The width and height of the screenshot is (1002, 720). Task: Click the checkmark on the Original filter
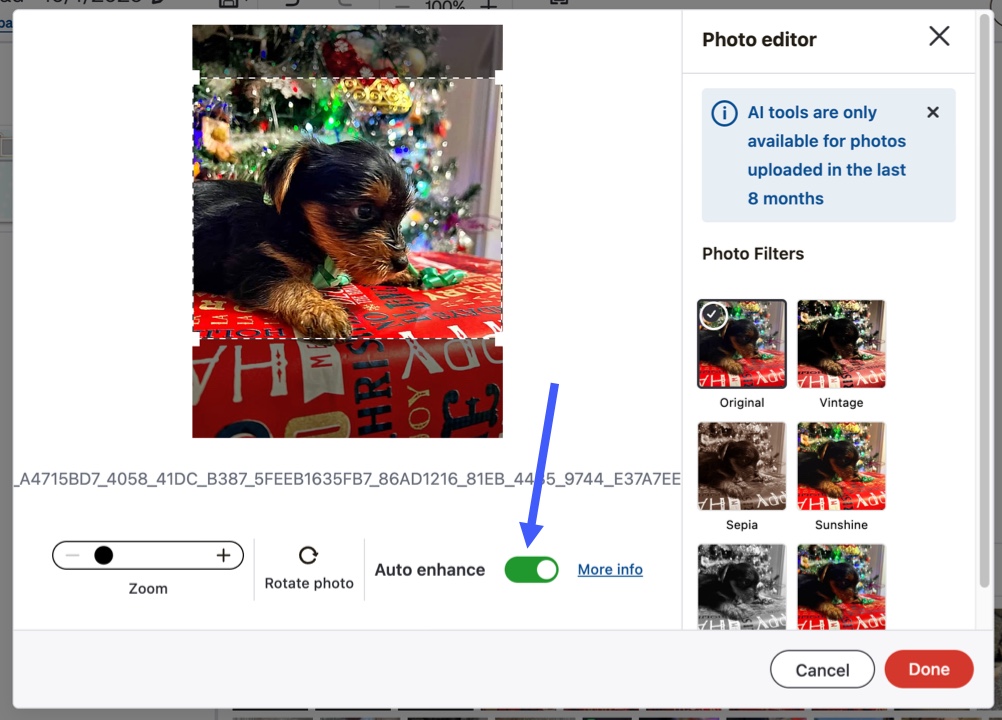[713, 315]
